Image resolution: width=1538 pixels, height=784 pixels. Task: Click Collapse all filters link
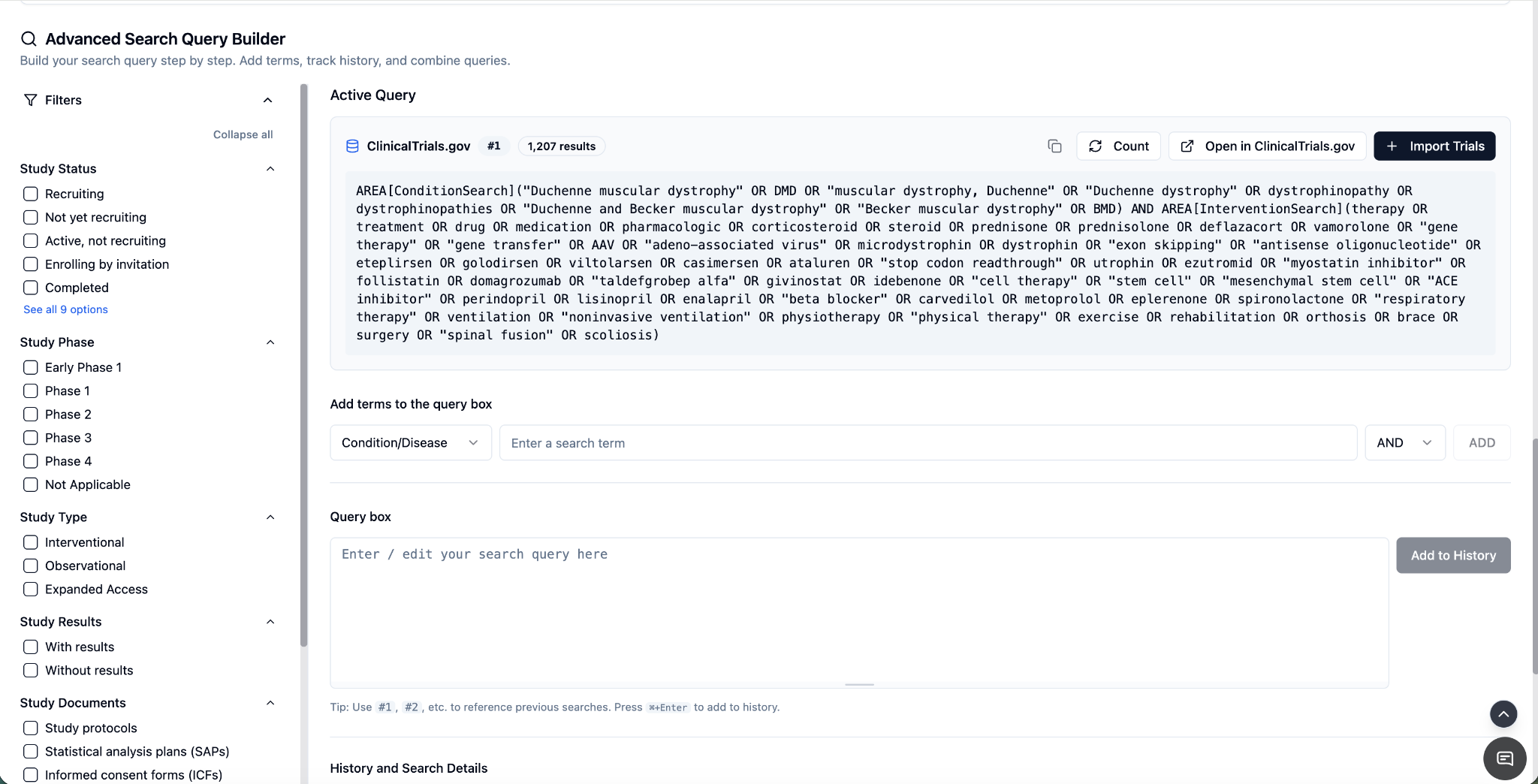(243, 134)
